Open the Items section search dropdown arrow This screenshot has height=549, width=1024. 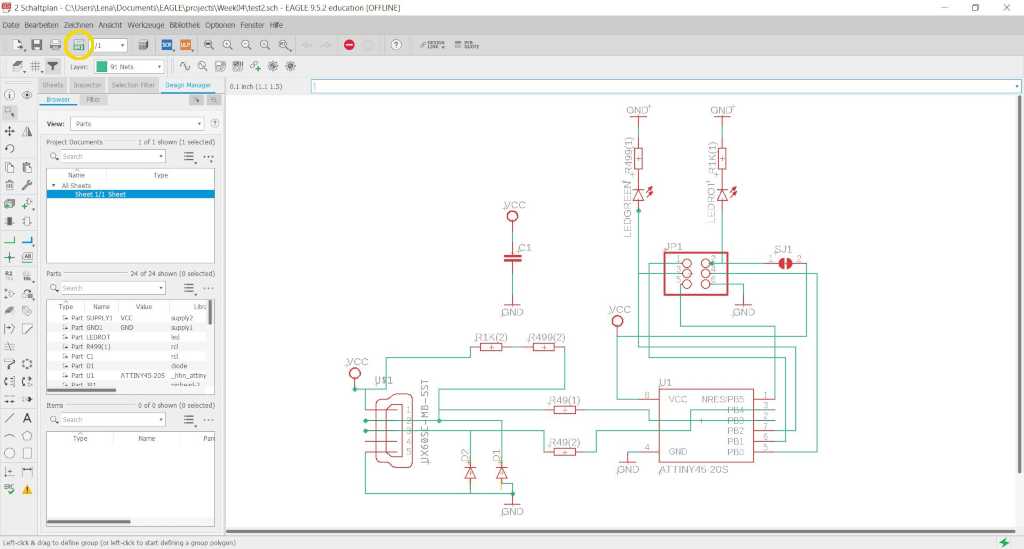click(161, 420)
